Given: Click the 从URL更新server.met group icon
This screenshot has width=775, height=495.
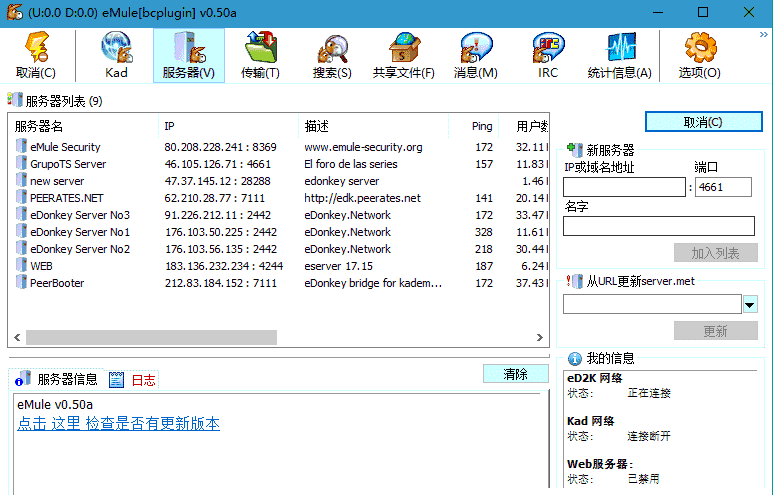Looking at the screenshot, I should [x=575, y=281].
